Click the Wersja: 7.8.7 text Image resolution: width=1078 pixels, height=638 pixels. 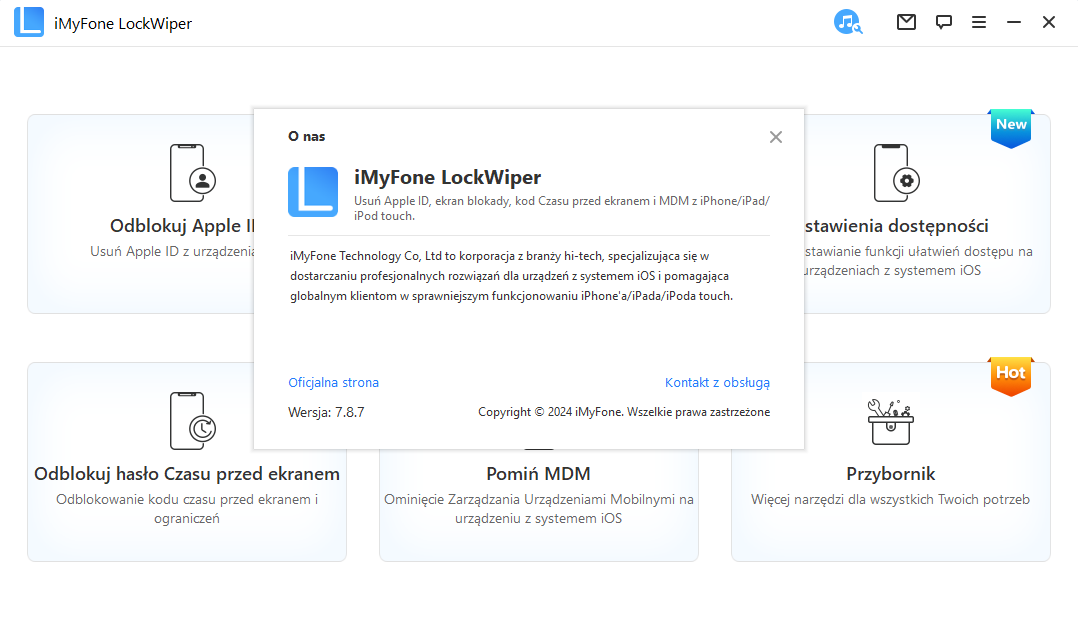(326, 412)
